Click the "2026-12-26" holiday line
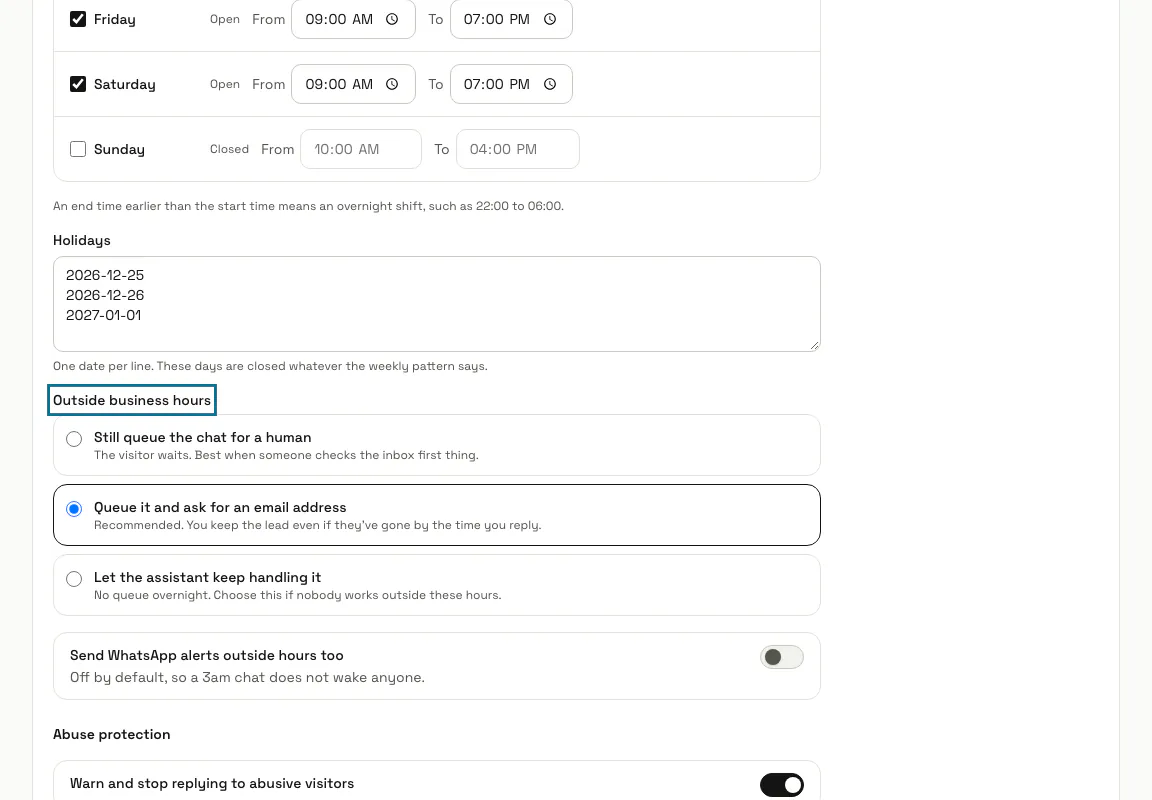Viewport: 1152px width, 800px height. pyautogui.click(x=105, y=295)
